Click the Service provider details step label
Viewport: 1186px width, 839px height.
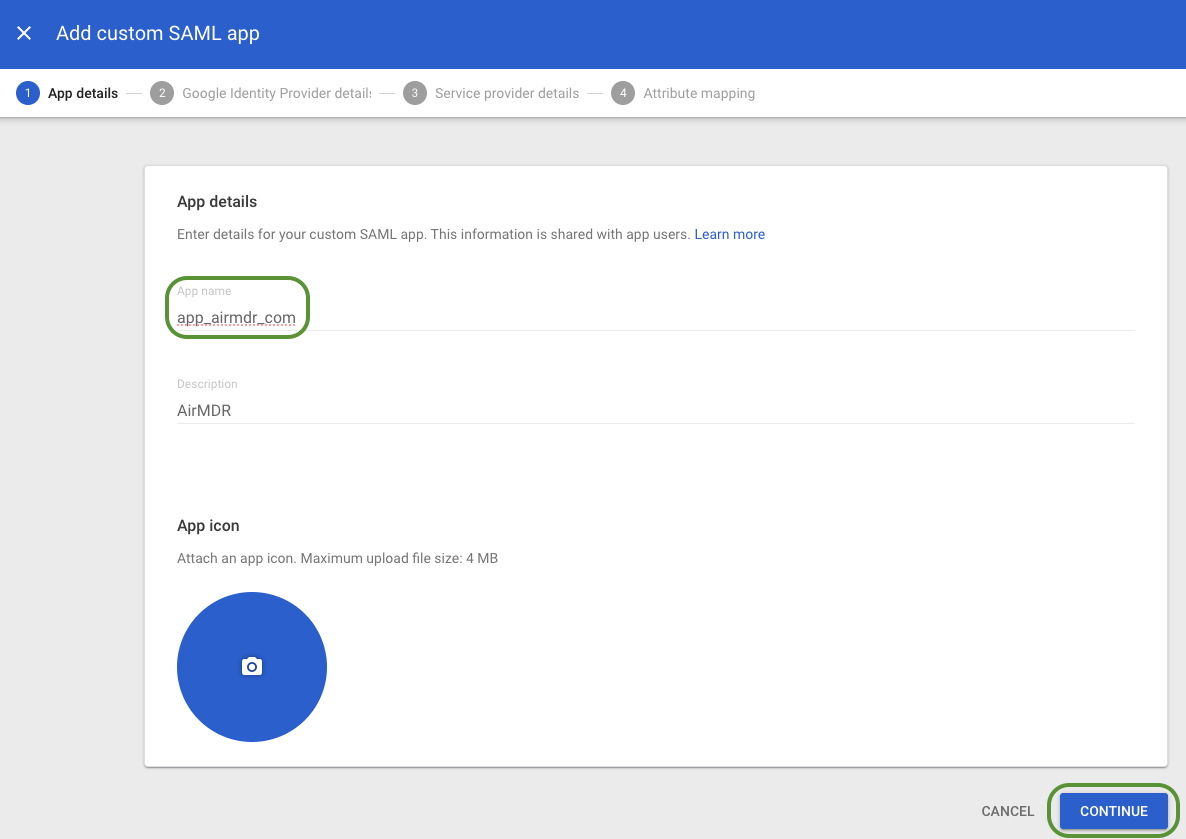click(x=506, y=93)
